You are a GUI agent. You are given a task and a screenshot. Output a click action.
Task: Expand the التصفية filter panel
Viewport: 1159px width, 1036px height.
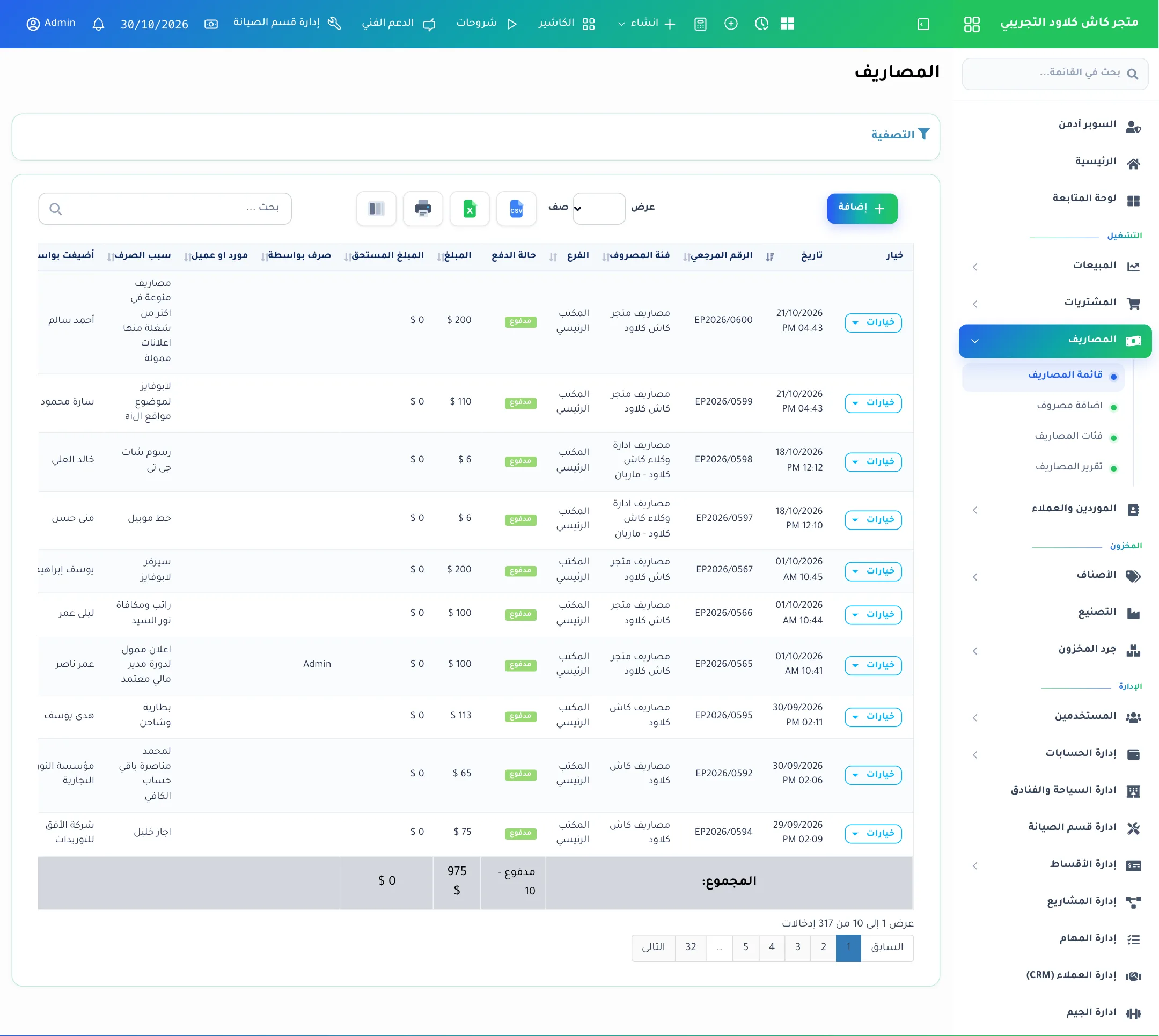[900, 134]
